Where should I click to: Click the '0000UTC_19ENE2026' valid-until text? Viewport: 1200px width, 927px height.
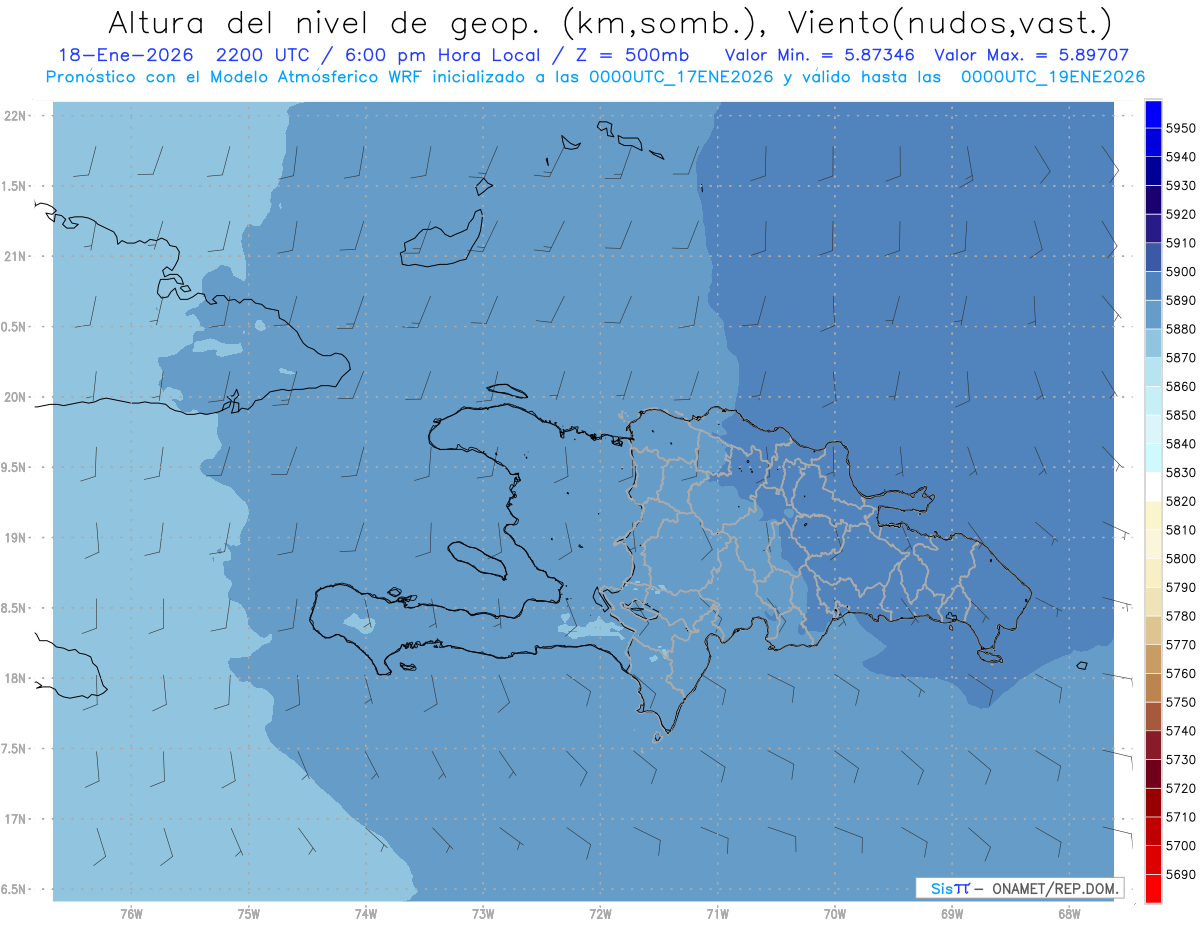pyautogui.click(x=1052, y=77)
